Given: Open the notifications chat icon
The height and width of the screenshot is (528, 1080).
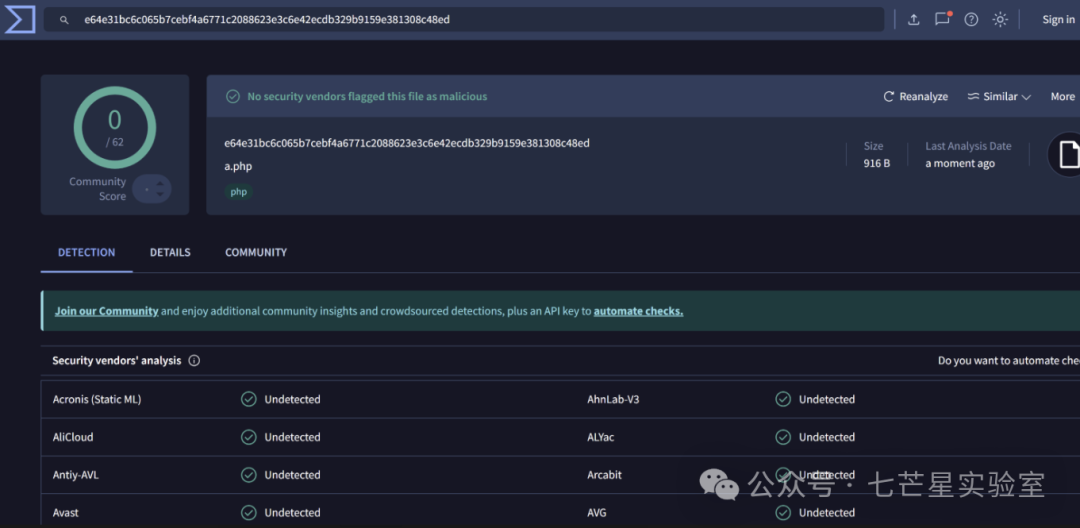Looking at the screenshot, I should (942, 19).
